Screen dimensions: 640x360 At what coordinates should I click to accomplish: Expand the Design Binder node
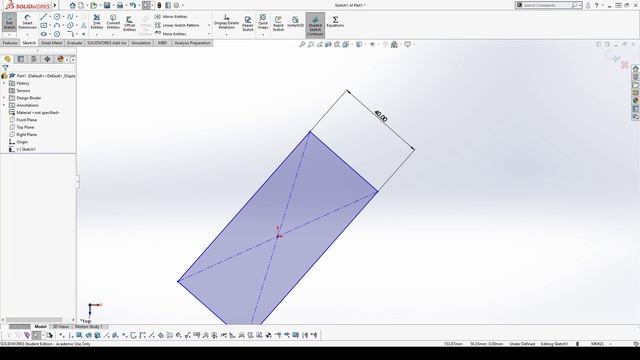pos(4,98)
